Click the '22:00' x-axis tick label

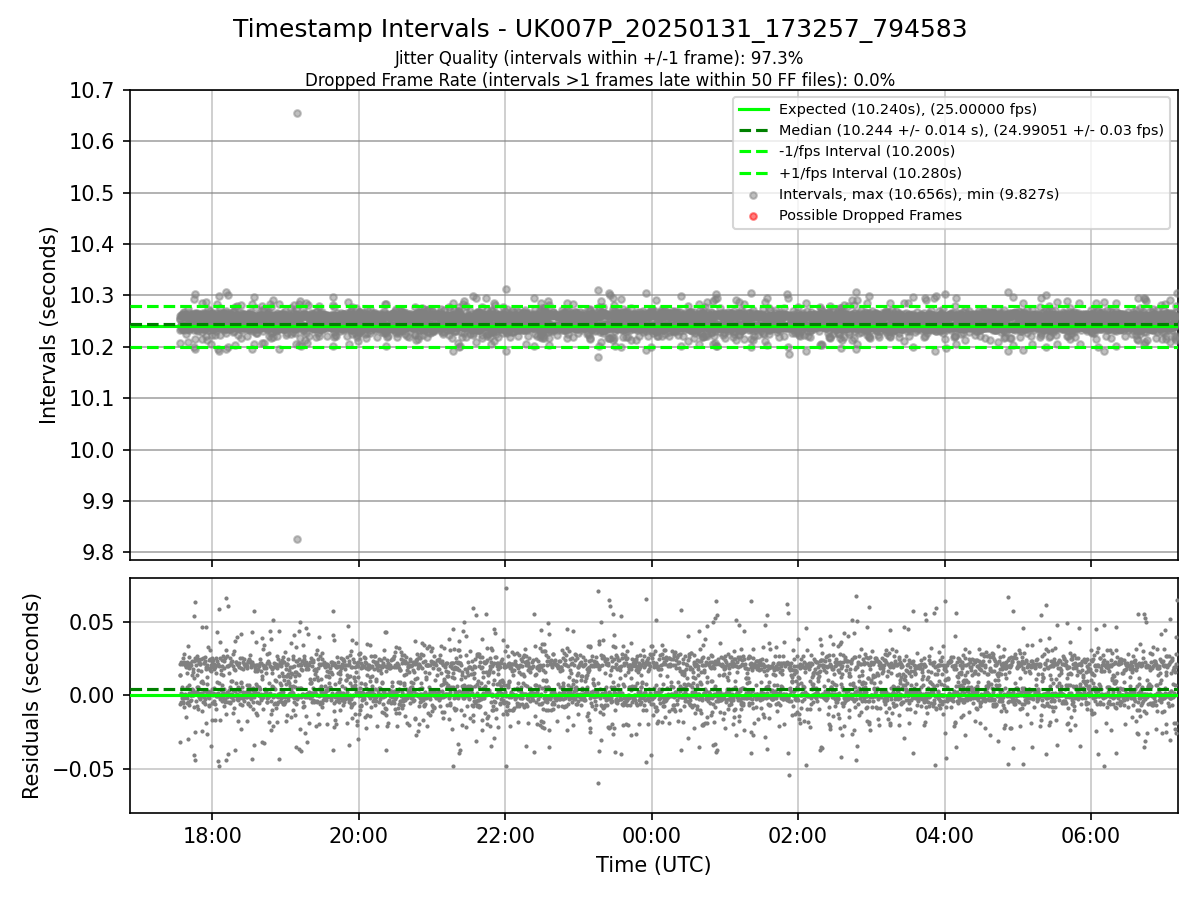pos(505,835)
